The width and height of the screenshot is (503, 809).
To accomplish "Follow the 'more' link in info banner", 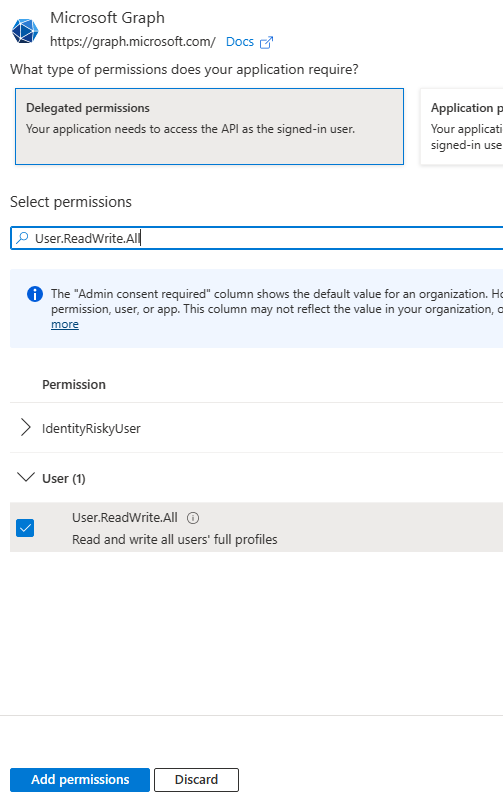I will (x=64, y=324).
